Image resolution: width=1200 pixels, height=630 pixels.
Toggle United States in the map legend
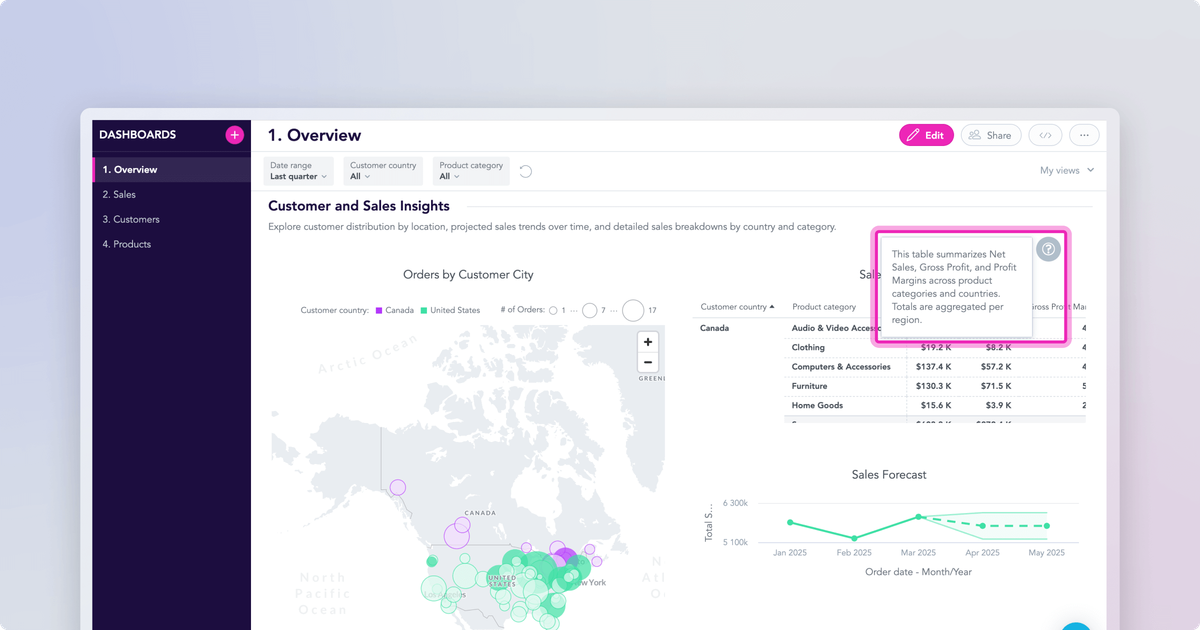pos(455,310)
